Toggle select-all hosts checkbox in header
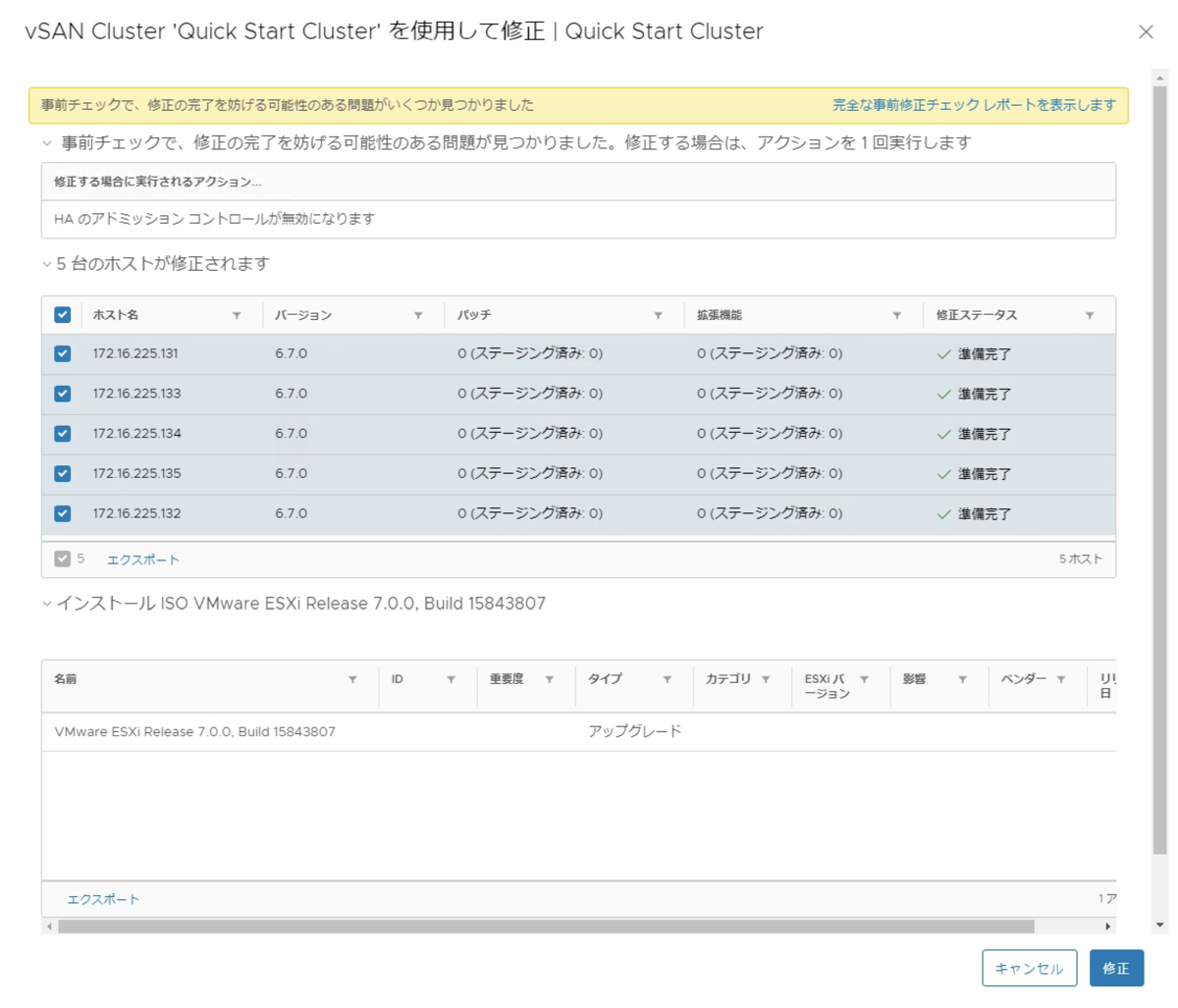 coord(63,315)
